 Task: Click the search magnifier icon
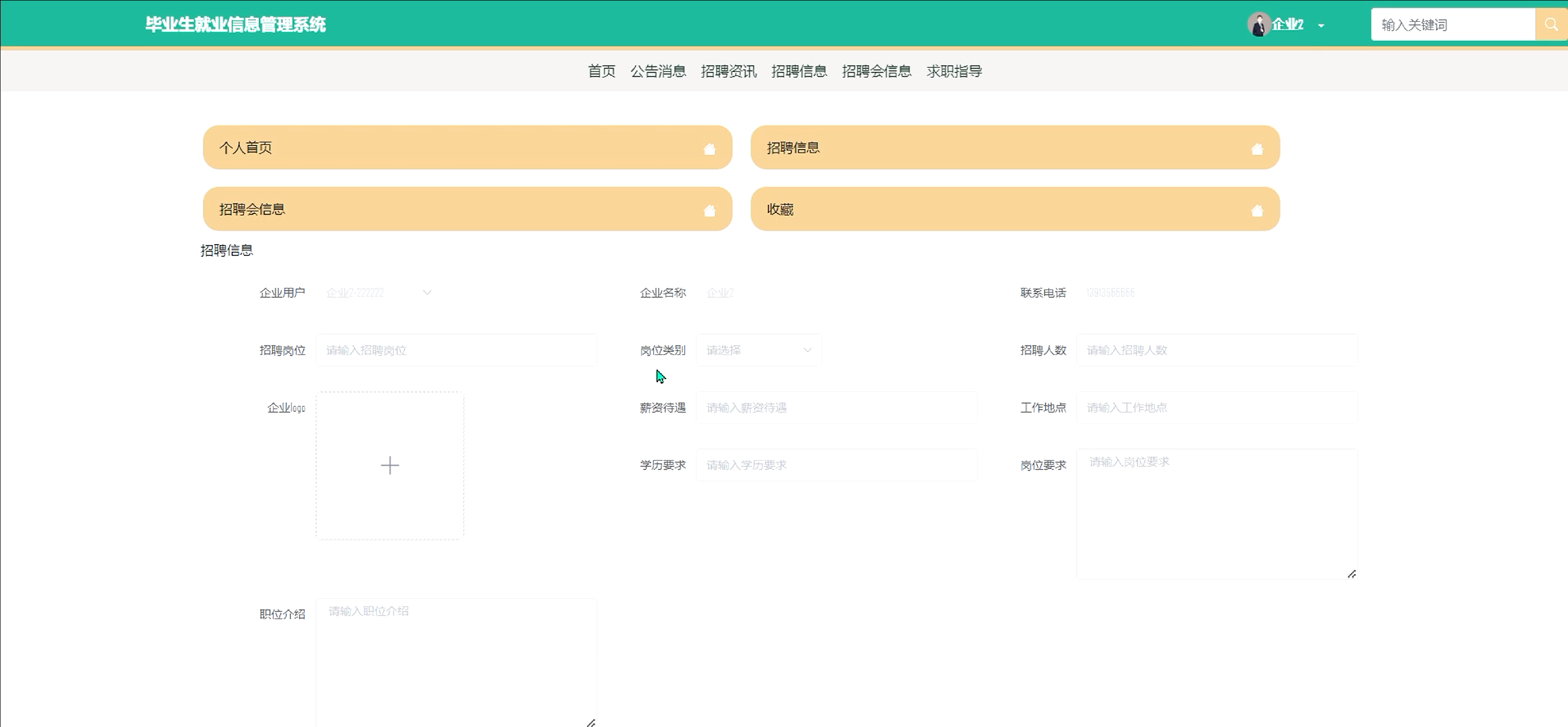coord(1551,25)
